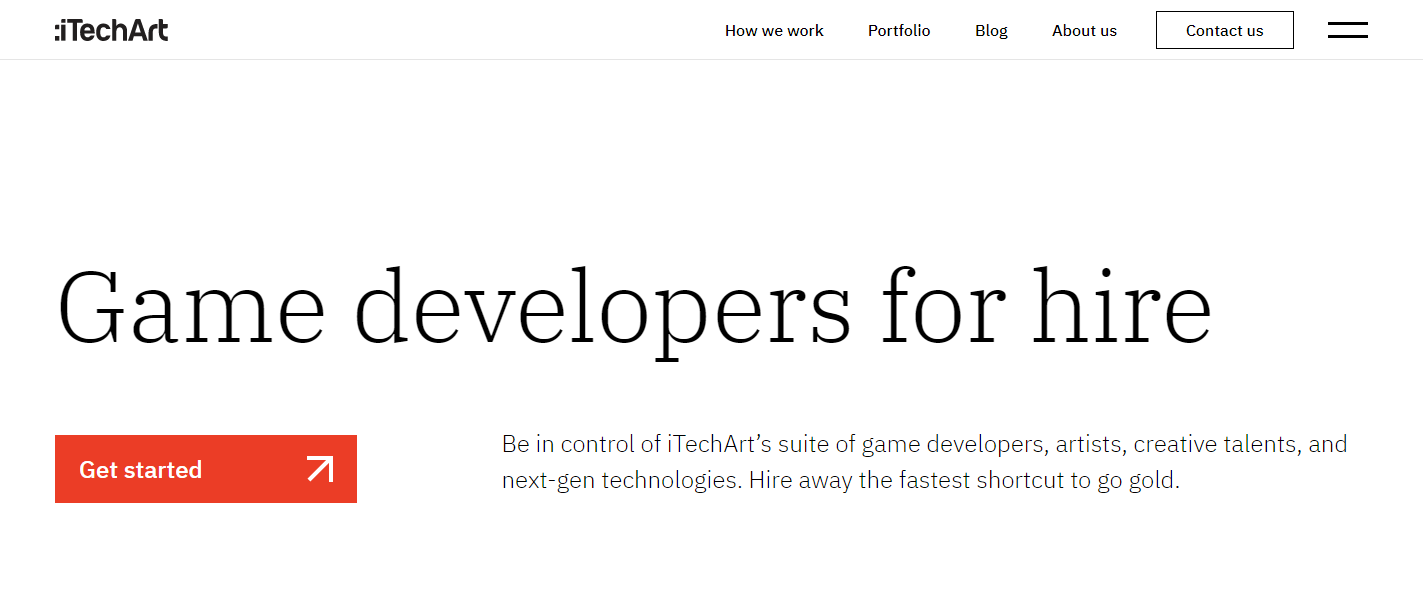Click the Contact us button
Image resolution: width=1423 pixels, height=601 pixels.
coord(1224,30)
